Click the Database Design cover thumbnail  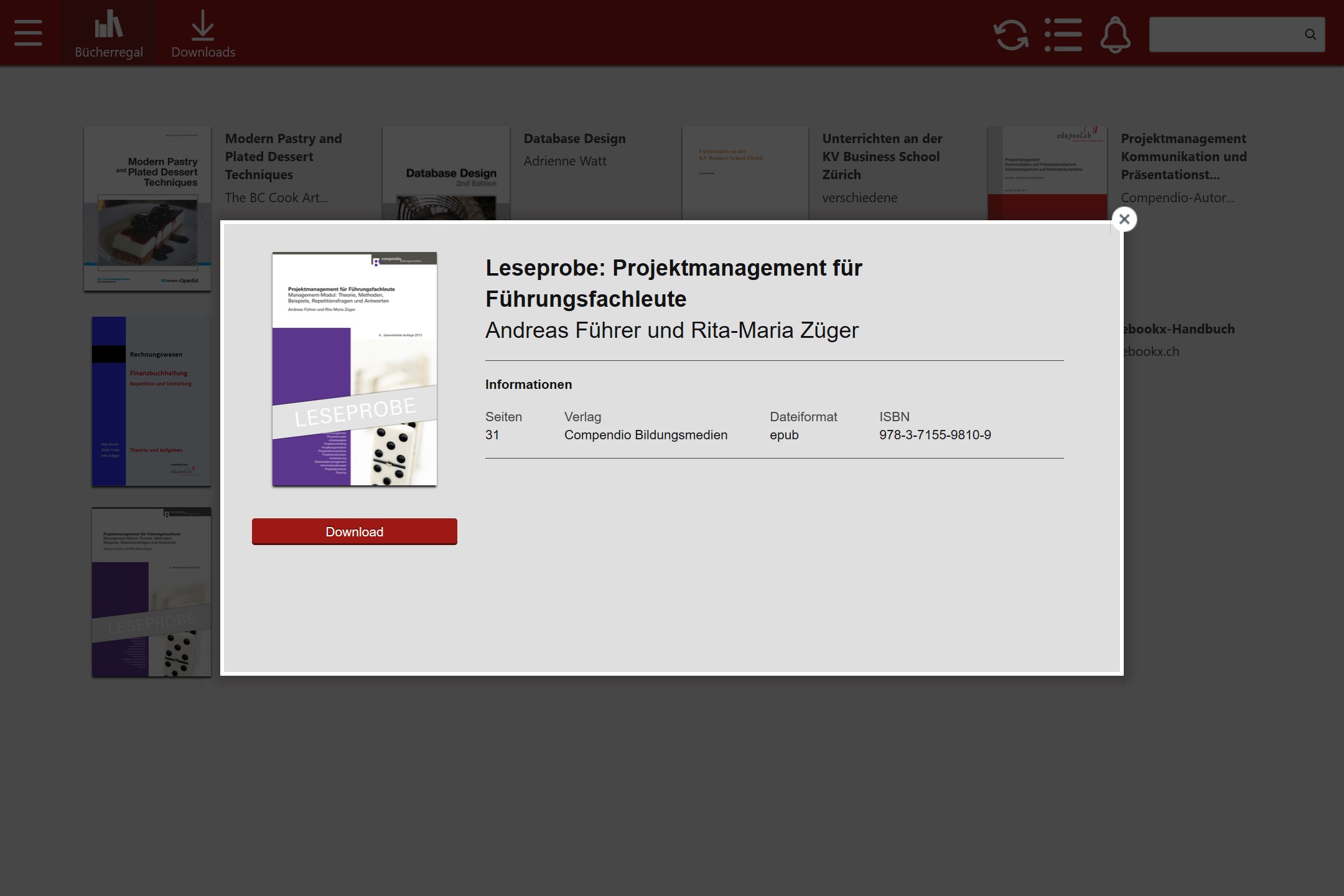click(446, 173)
